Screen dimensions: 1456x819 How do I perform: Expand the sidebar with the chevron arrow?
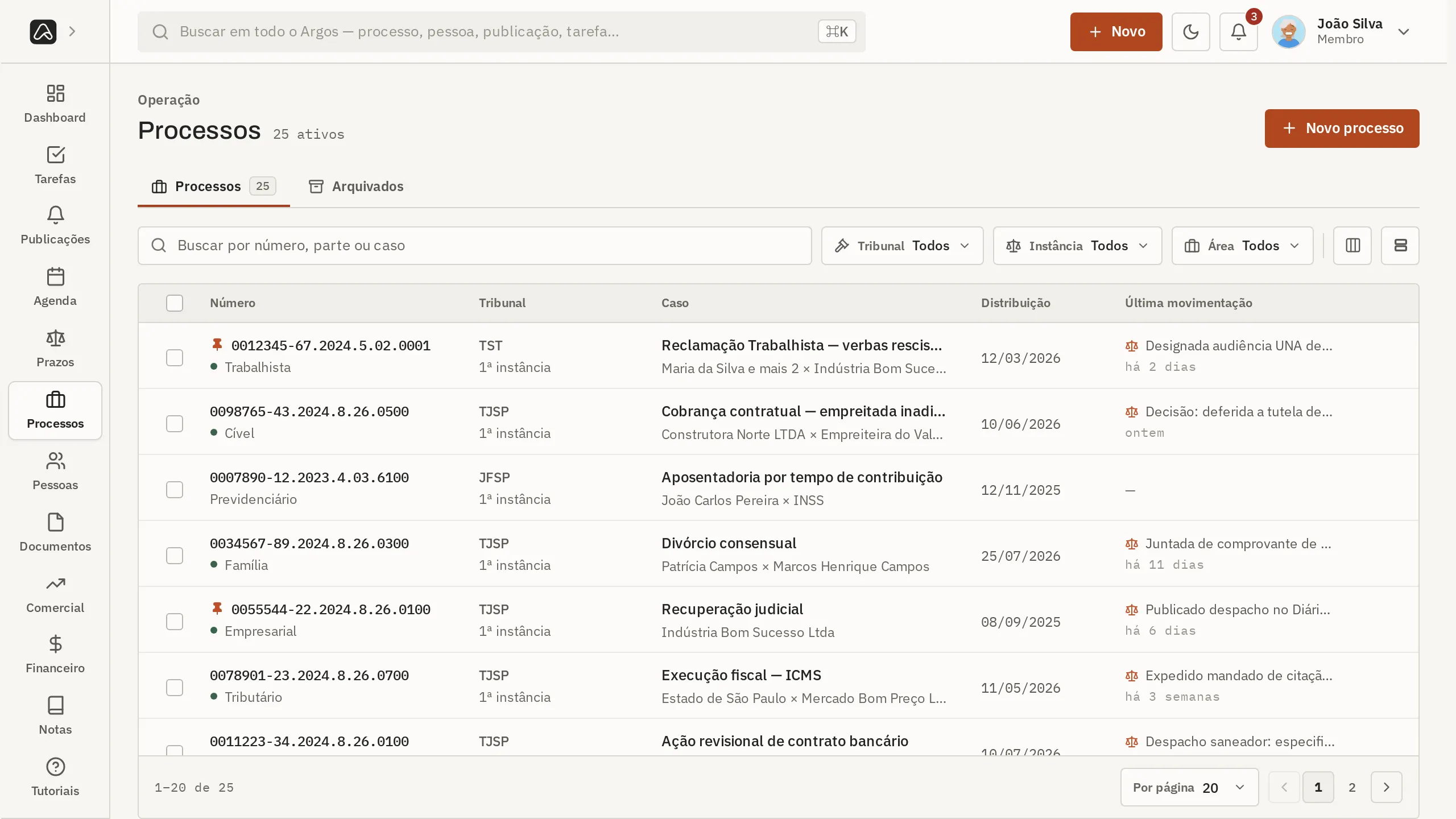(72, 31)
